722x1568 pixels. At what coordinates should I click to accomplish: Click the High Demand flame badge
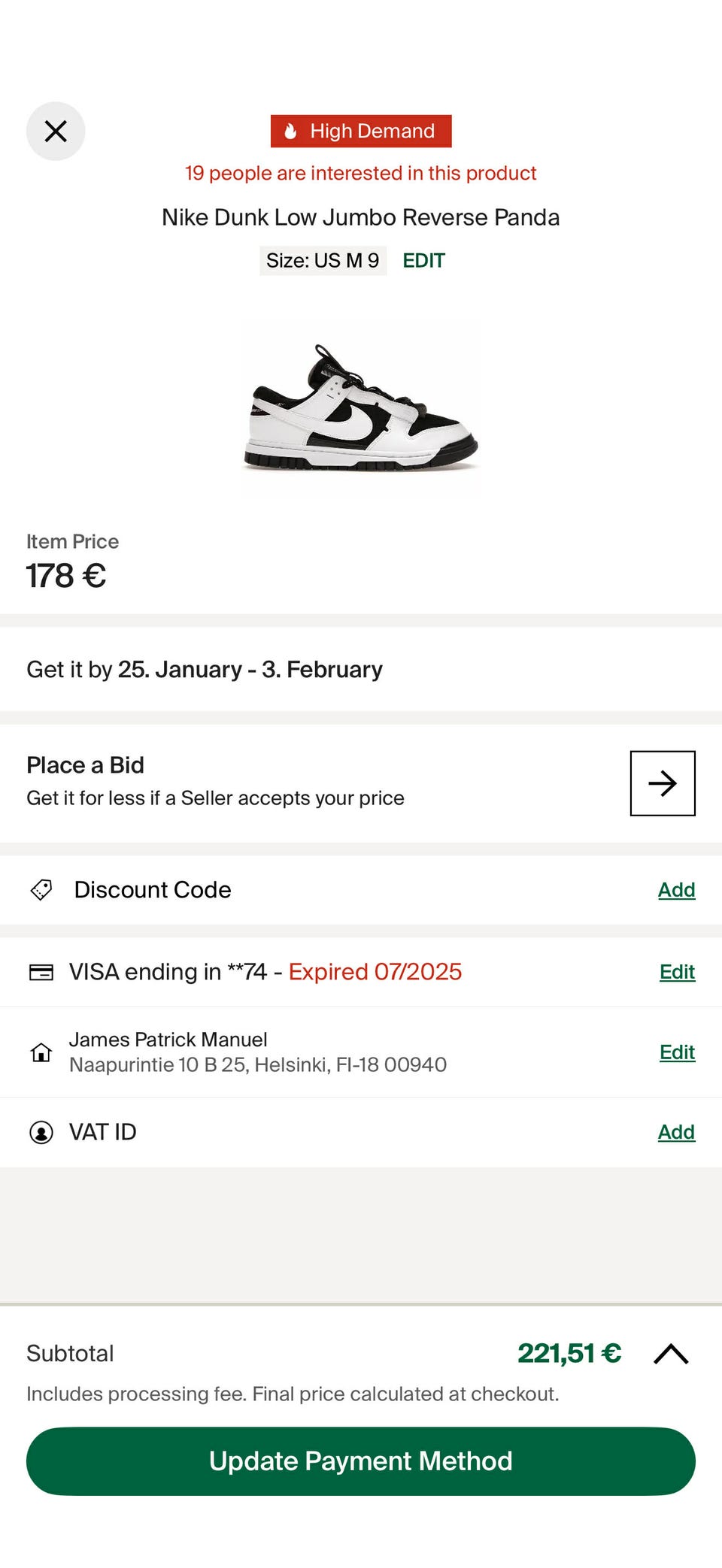361,132
